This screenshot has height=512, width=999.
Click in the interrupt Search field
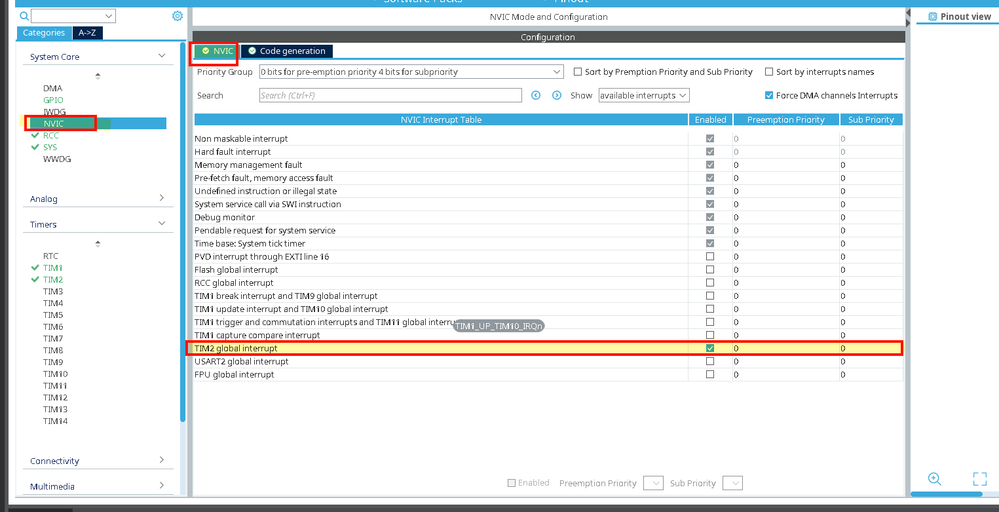pos(391,96)
